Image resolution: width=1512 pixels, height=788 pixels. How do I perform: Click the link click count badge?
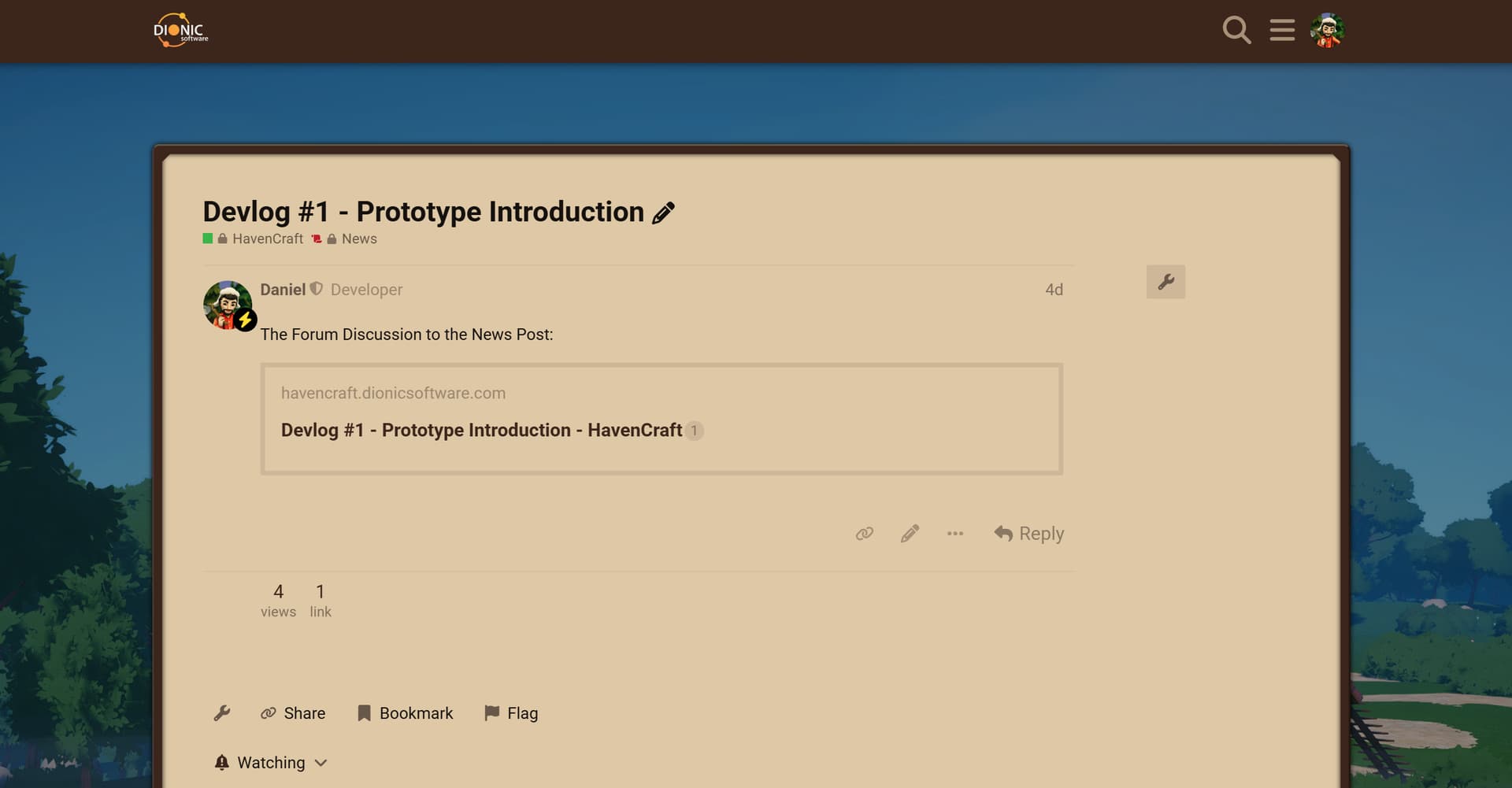click(x=694, y=431)
